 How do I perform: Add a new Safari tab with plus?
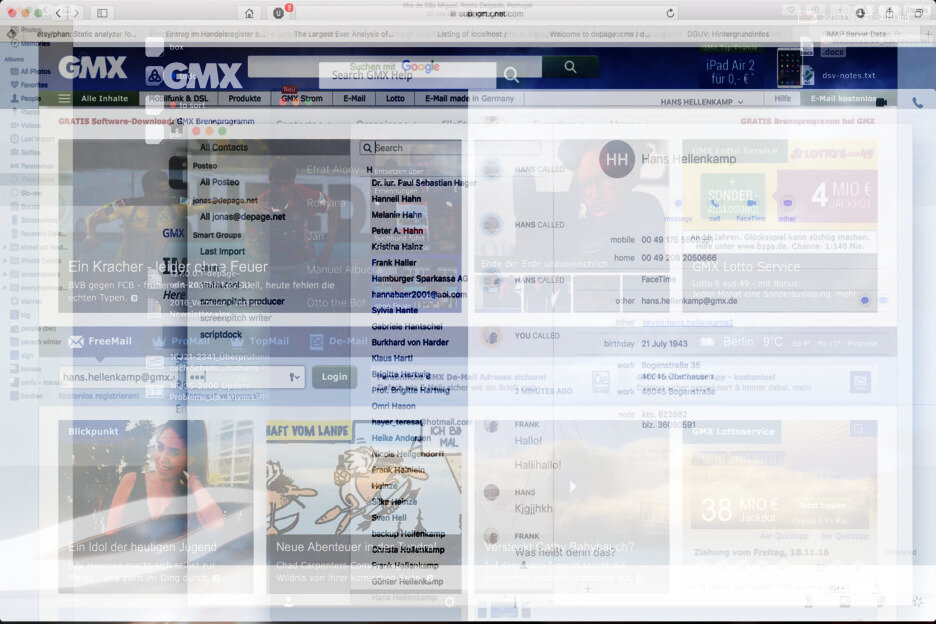[929, 34]
